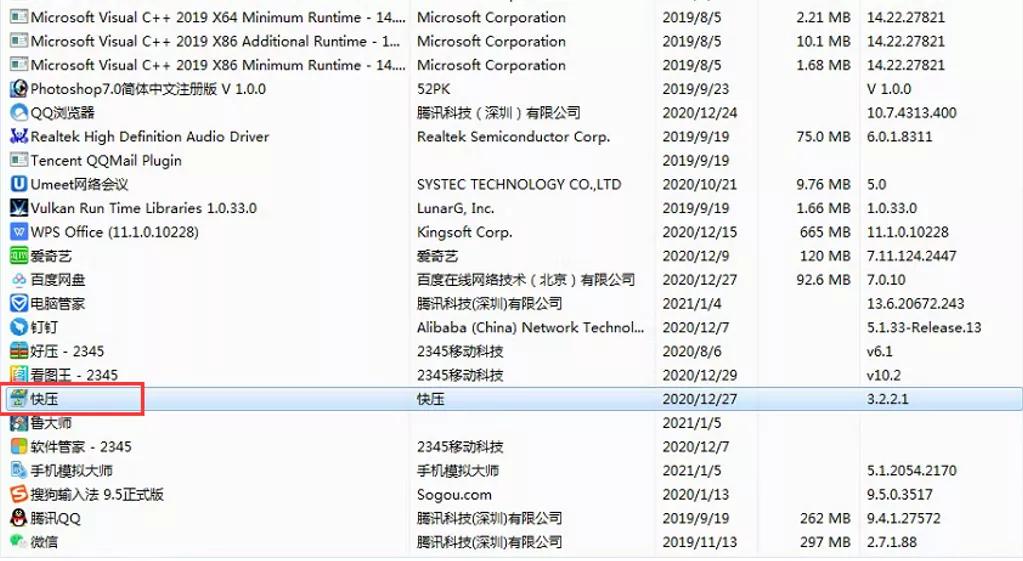The image size is (1023, 561).
Task: Select the 快压 program name
Action: pyautogui.click(x=44, y=399)
